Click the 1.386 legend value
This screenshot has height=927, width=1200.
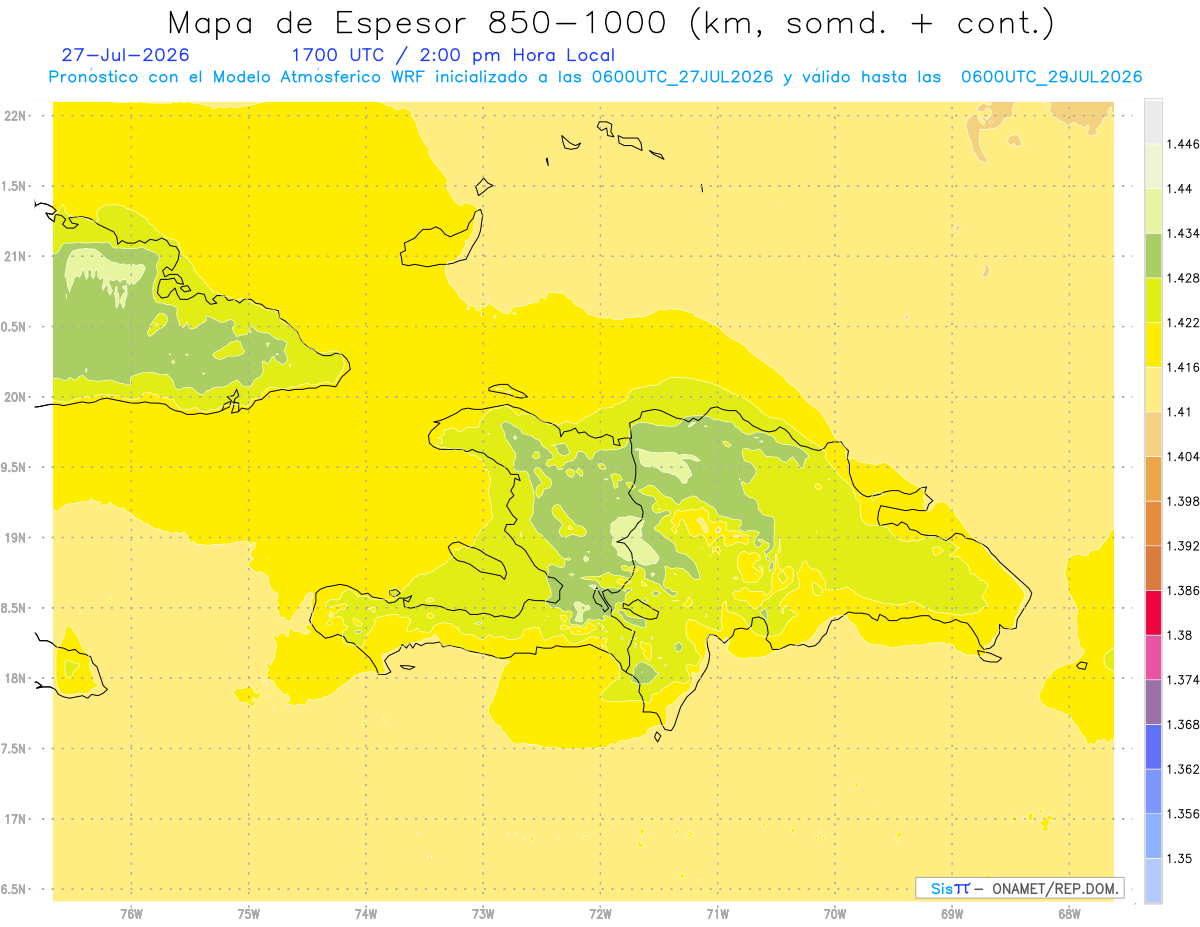coord(1182,591)
